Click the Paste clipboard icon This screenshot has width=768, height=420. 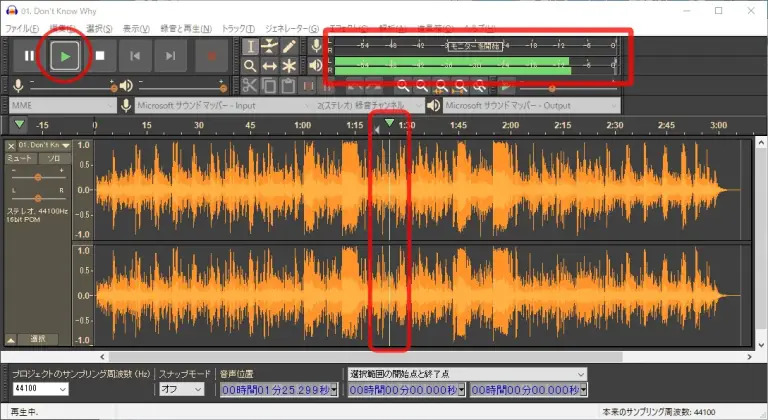tap(288, 86)
